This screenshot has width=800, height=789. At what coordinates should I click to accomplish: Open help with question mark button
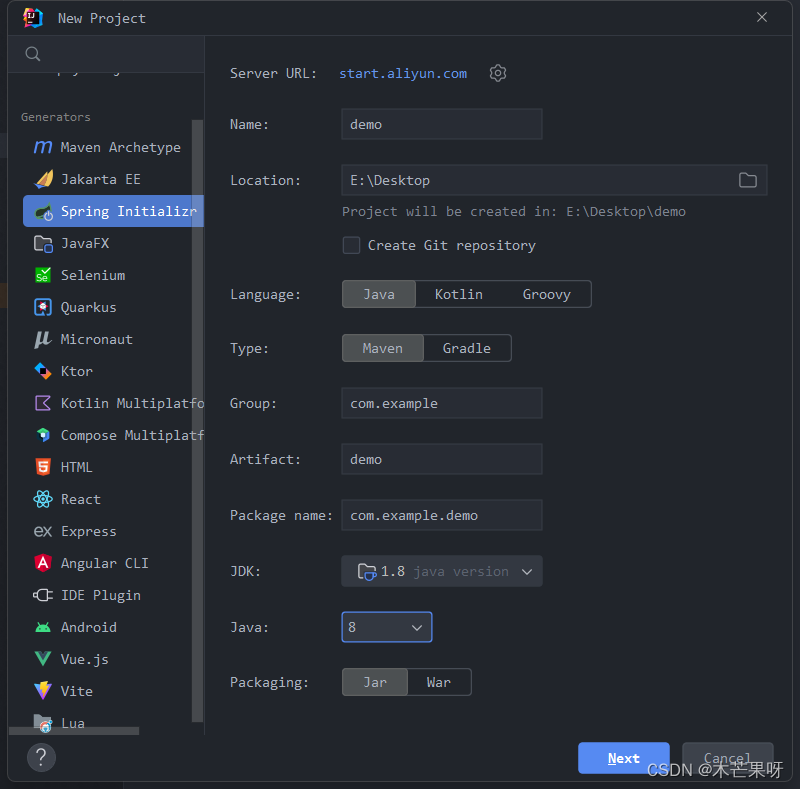tap(41, 757)
